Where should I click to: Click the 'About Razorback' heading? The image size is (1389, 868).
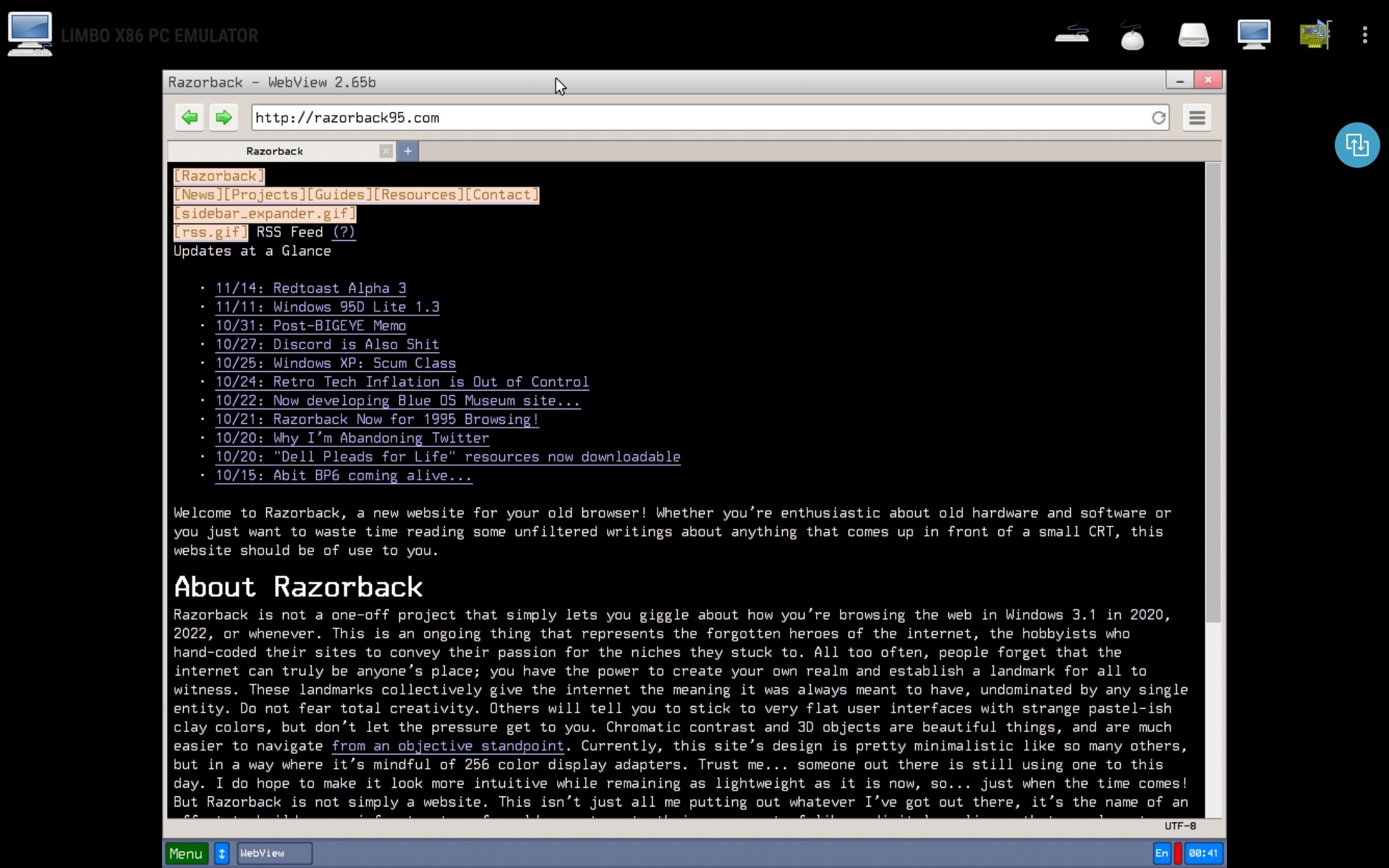pyautogui.click(x=298, y=587)
